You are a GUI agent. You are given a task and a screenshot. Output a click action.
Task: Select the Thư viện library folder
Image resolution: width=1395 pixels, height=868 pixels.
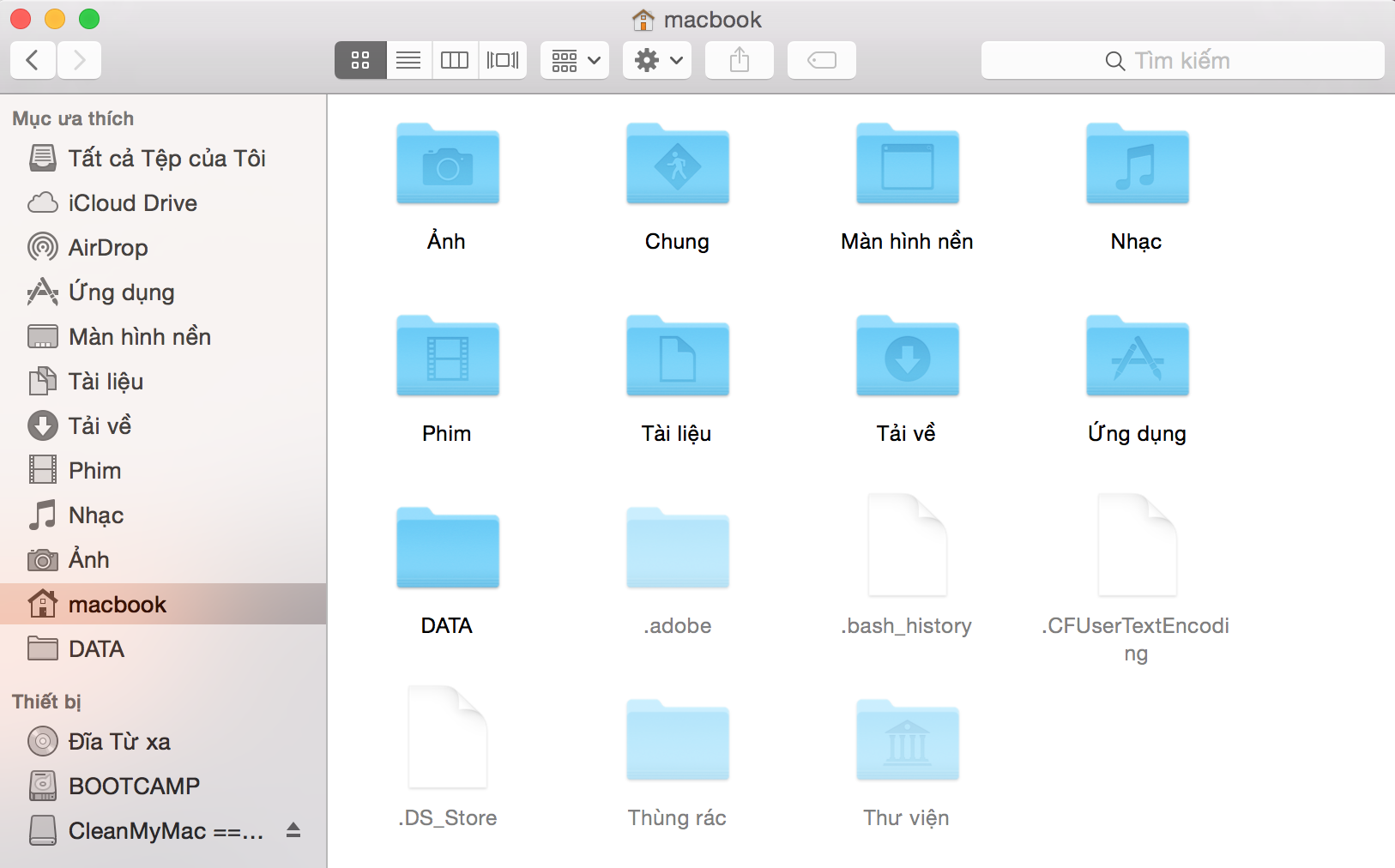[907, 741]
